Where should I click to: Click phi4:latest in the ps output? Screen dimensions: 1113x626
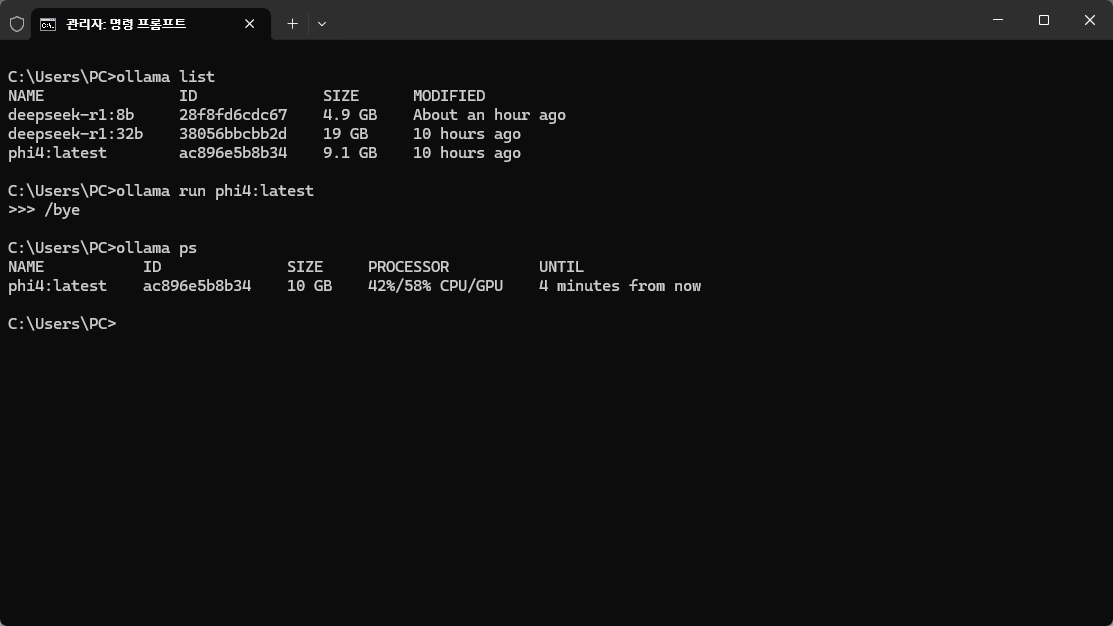(x=57, y=286)
